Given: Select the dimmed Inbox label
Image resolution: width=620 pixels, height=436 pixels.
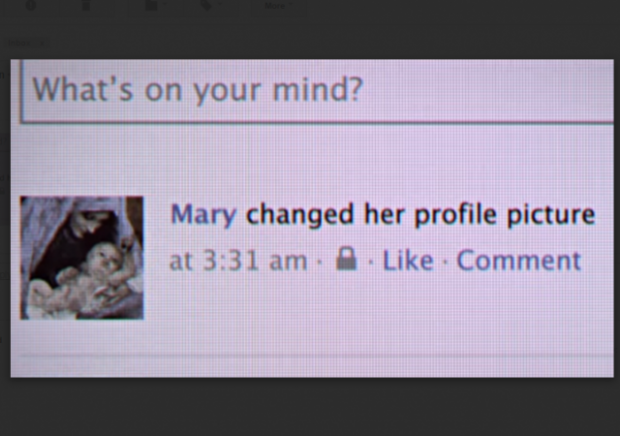Looking at the screenshot, I should click(x=19, y=43).
